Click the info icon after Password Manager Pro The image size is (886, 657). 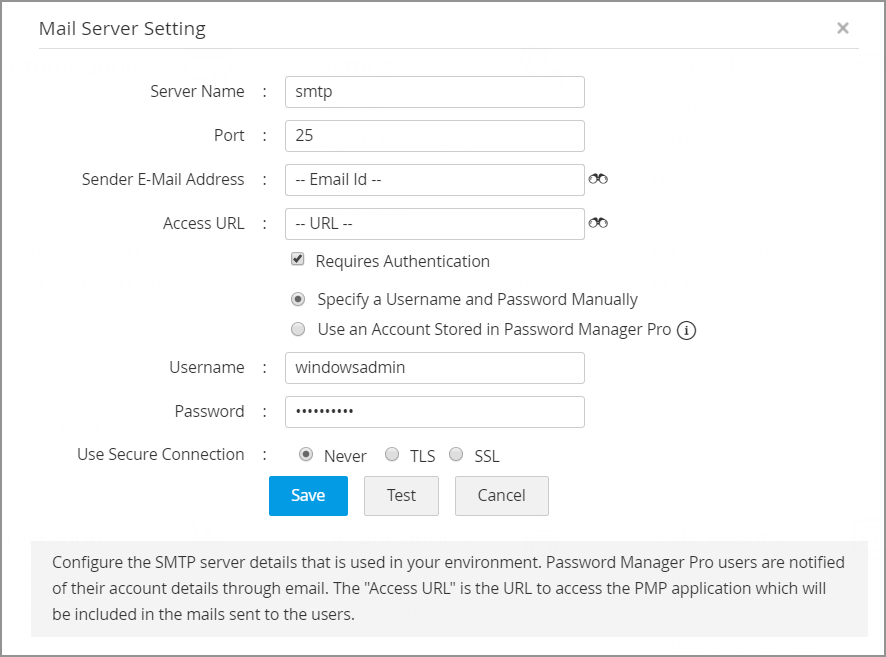686,330
